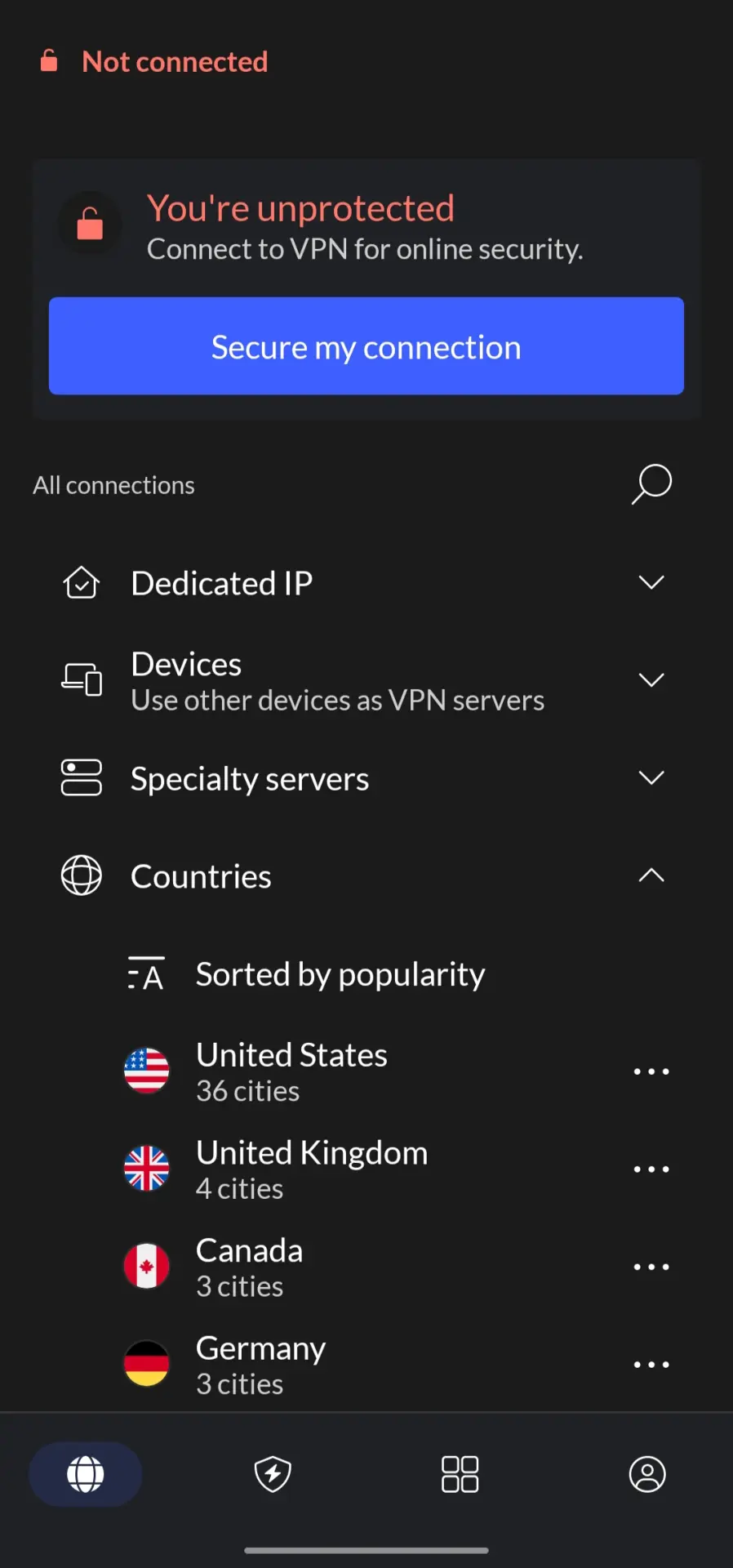Open more options for United States

tap(651, 1071)
